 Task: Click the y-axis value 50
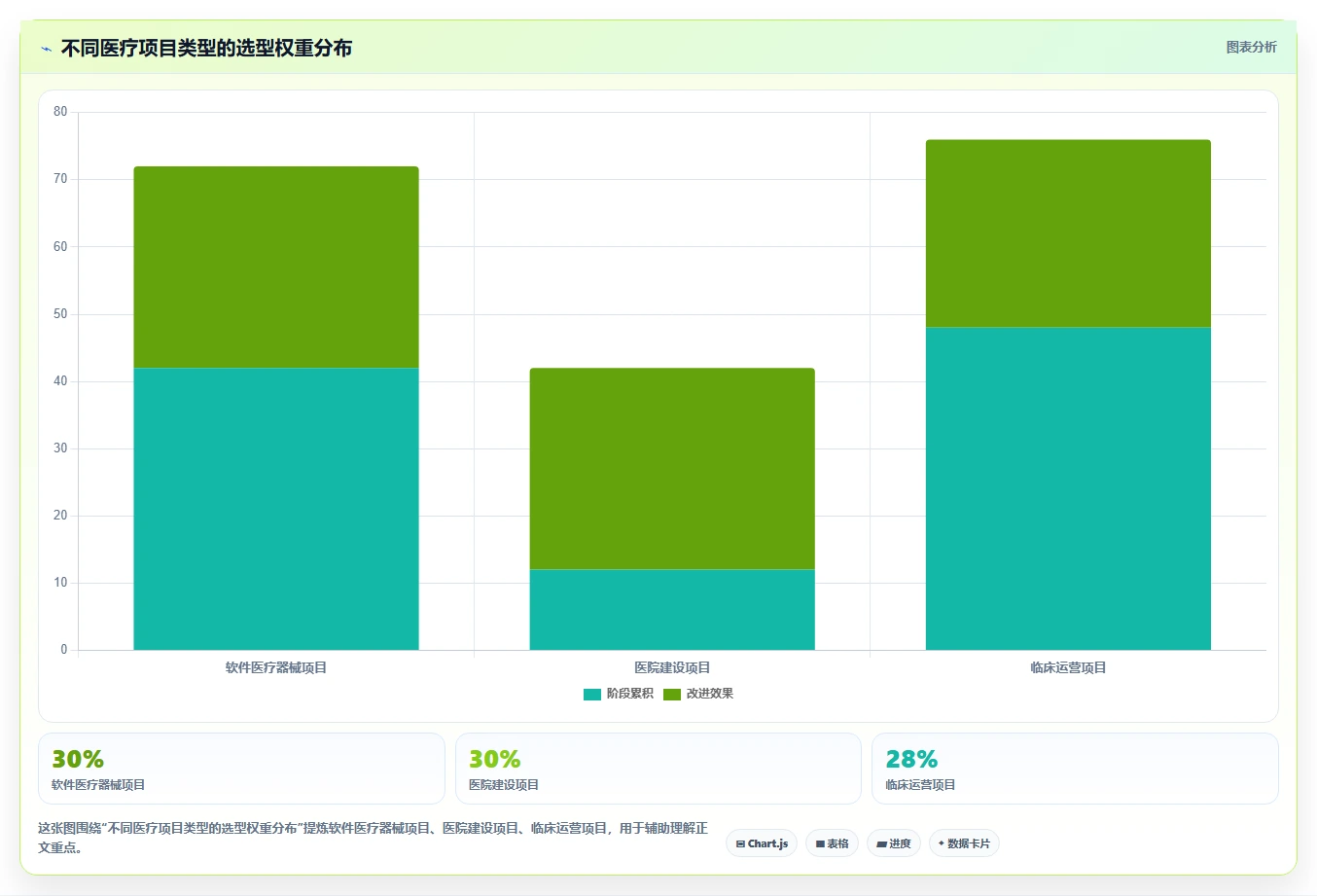60,314
